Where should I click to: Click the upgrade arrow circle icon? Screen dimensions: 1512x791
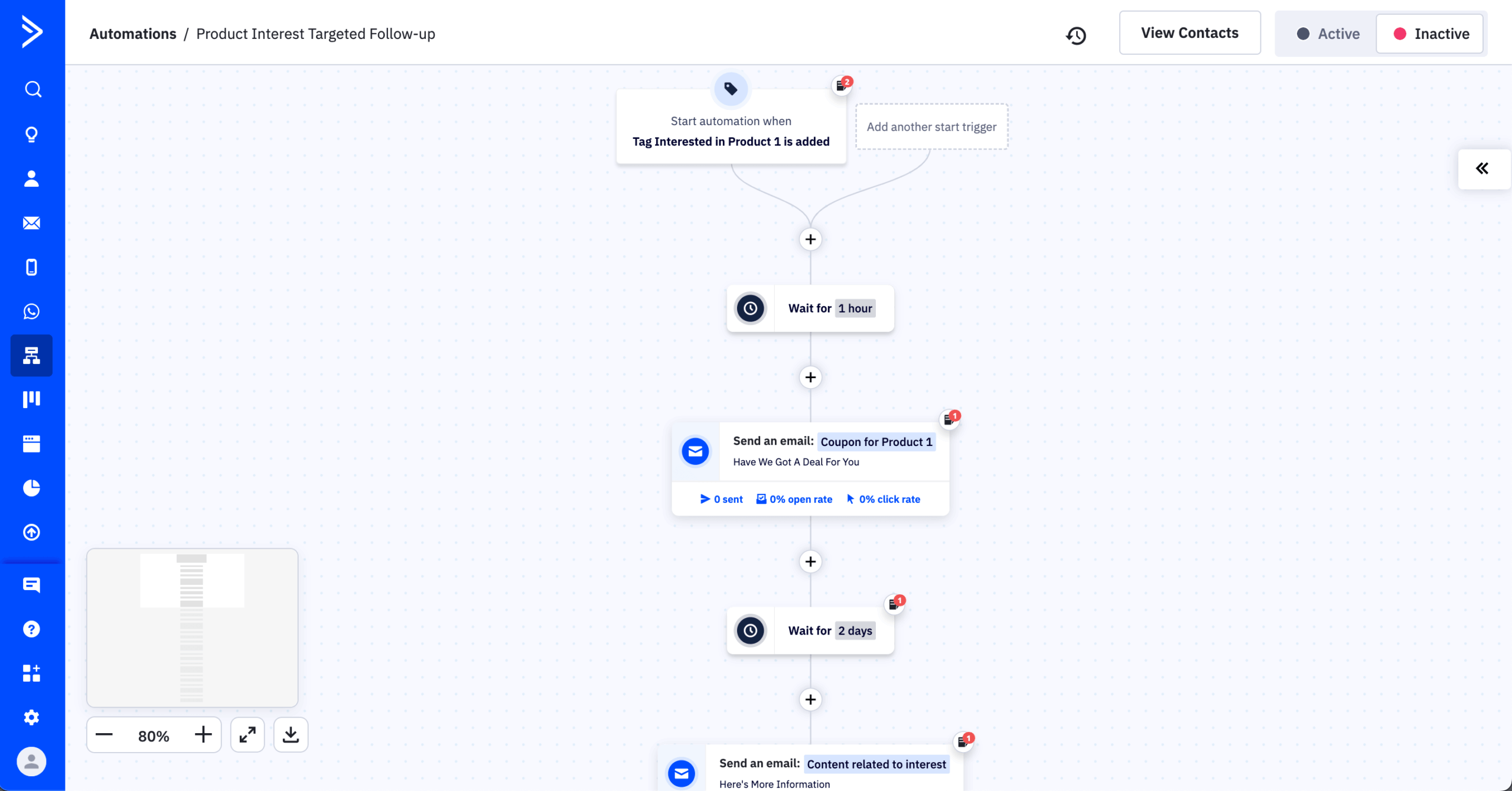coord(32,532)
